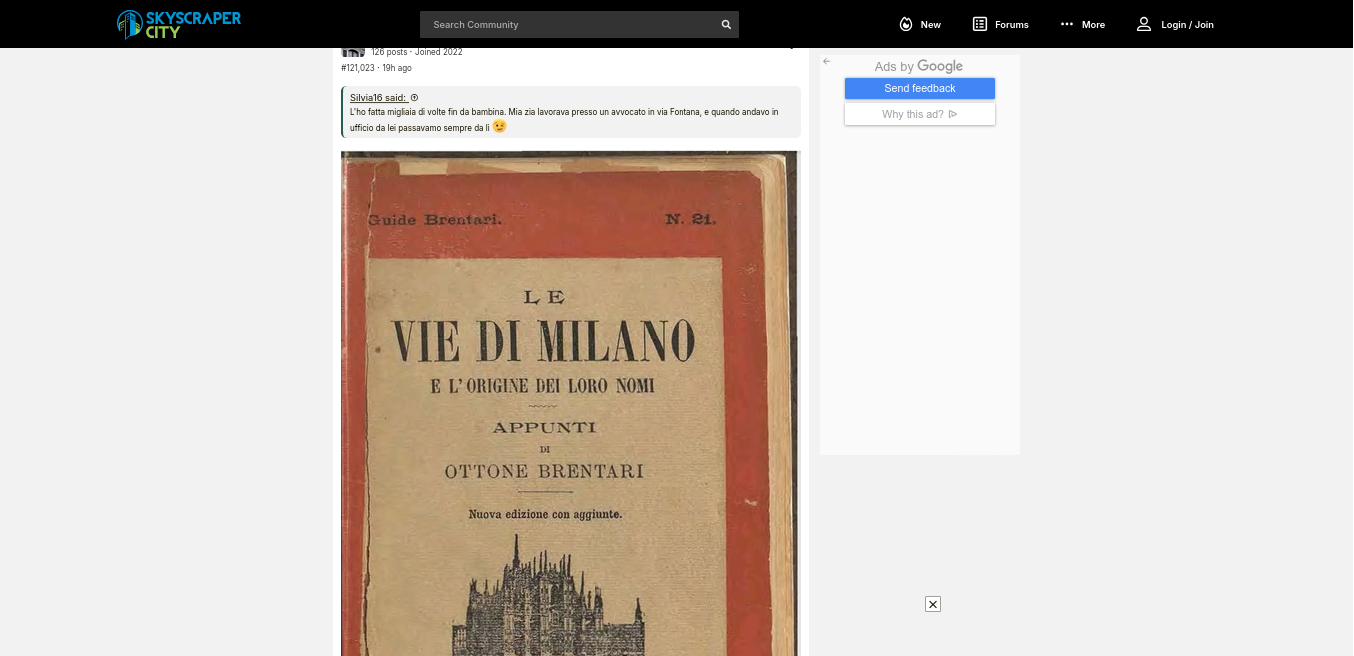Click the poster's avatar thumbnail
1354x656 pixels.
352,52
